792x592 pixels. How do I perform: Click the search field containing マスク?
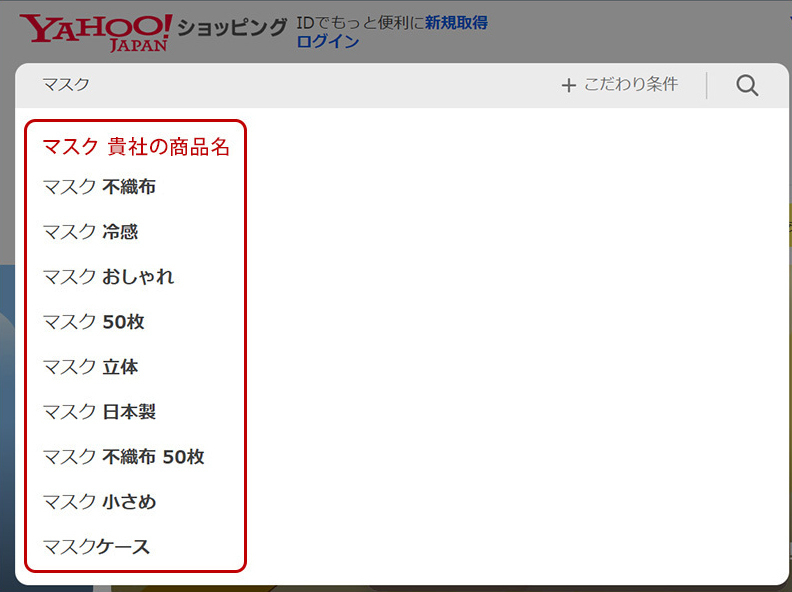[280, 85]
